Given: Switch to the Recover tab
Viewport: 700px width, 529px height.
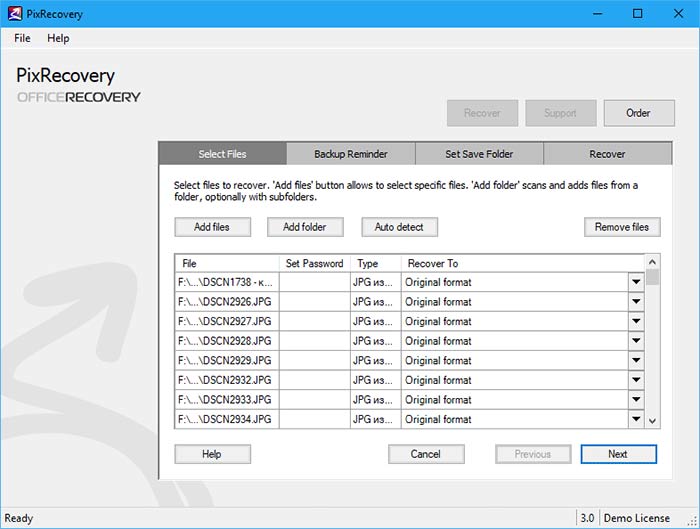Looking at the screenshot, I should coord(607,154).
